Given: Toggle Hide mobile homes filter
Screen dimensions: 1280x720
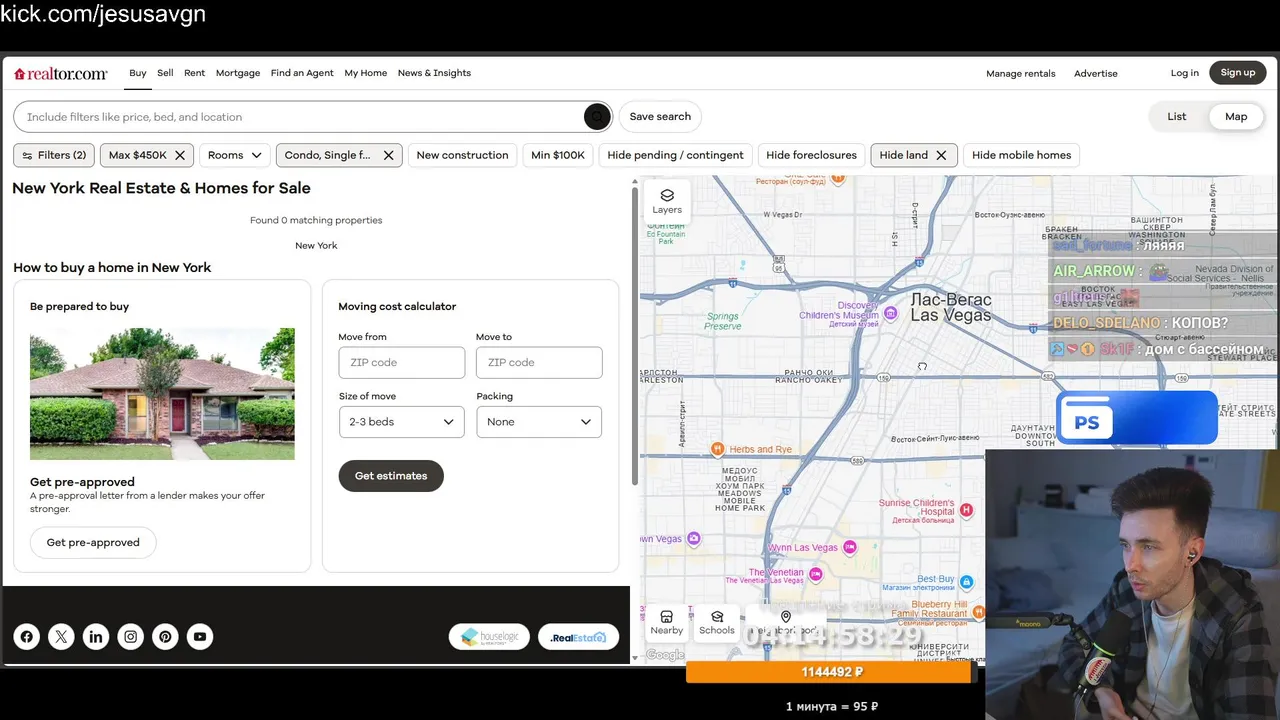Looking at the screenshot, I should (1021, 155).
